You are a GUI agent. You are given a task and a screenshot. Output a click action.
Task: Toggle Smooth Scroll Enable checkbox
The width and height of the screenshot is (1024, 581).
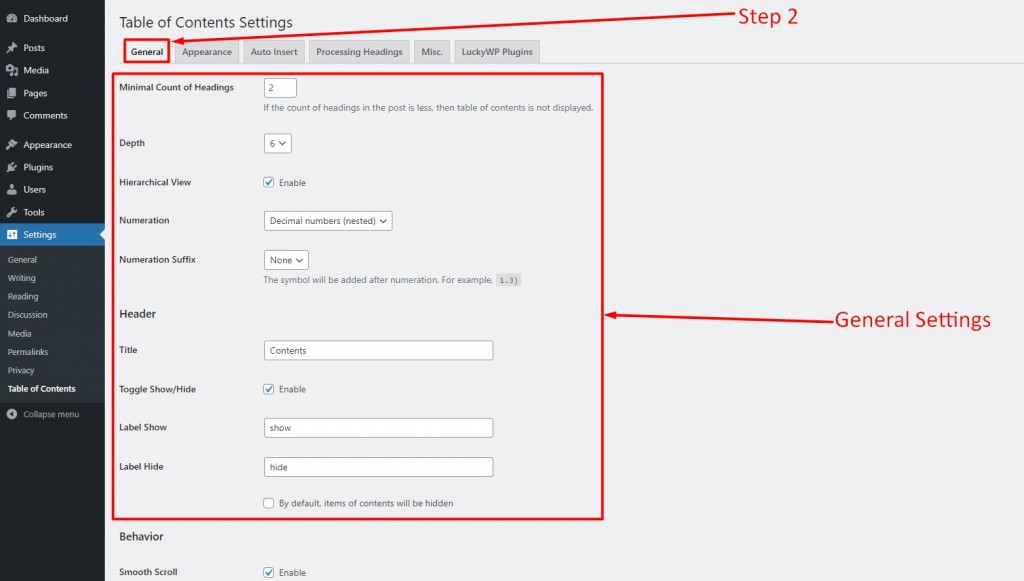268,572
